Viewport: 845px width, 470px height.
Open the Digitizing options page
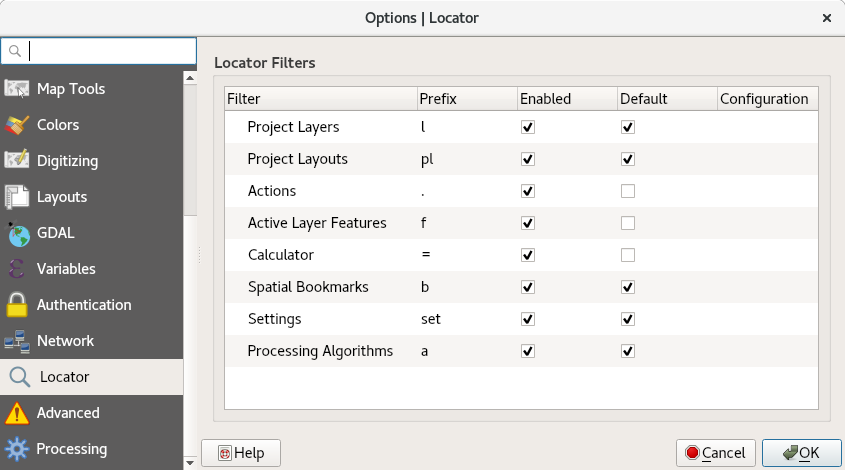coord(92,161)
